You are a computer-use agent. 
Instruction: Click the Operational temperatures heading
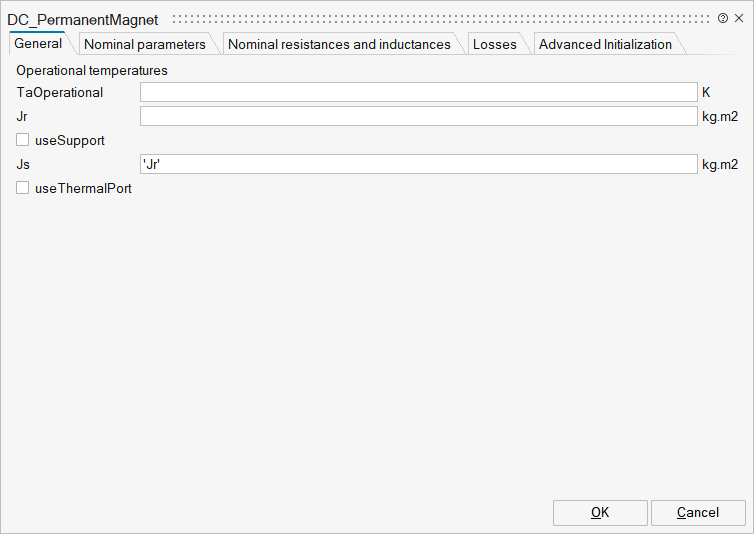(x=92, y=71)
